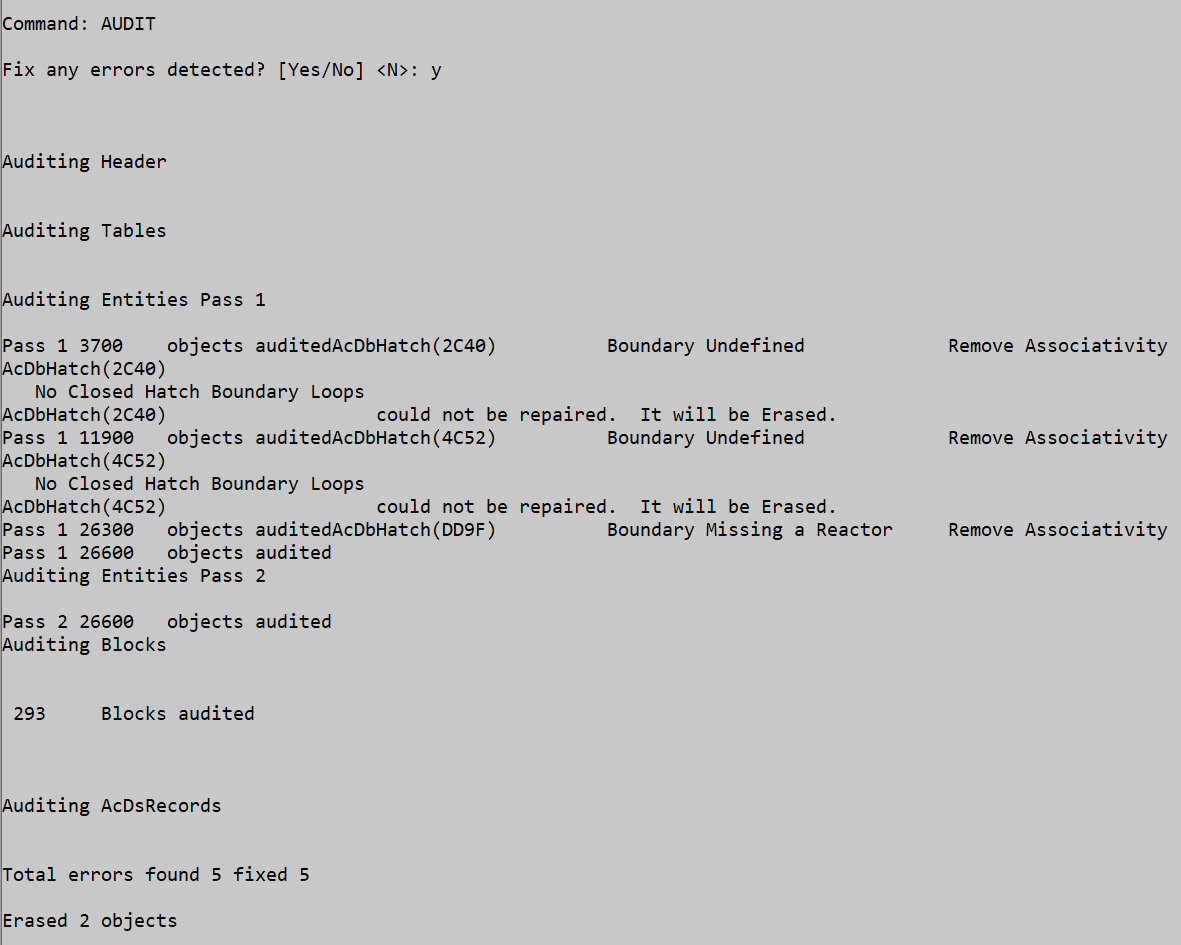Click the "Total errors found 5 fixed 5" line
The height and width of the screenshot is (945, 1181).
click(x=155, y=875)
